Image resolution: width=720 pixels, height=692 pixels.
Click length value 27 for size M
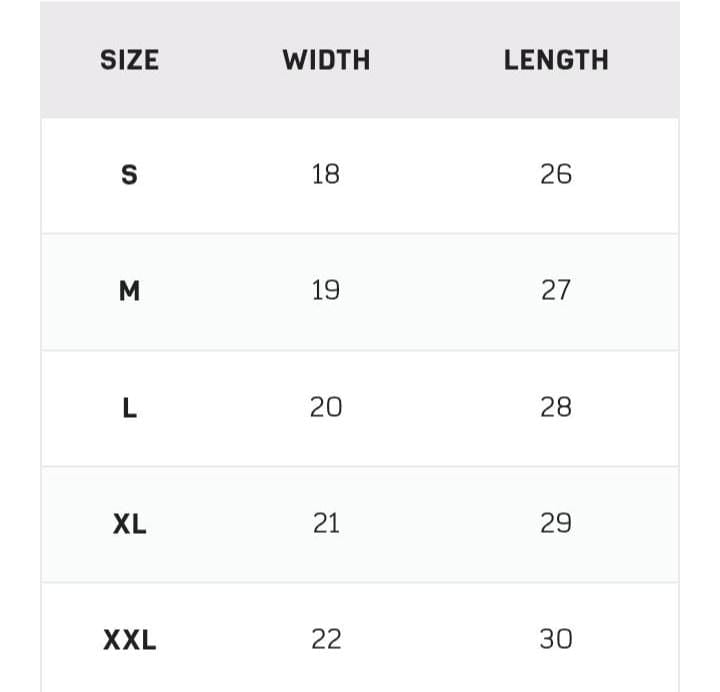pyautogui.click(x=556, y=291)
